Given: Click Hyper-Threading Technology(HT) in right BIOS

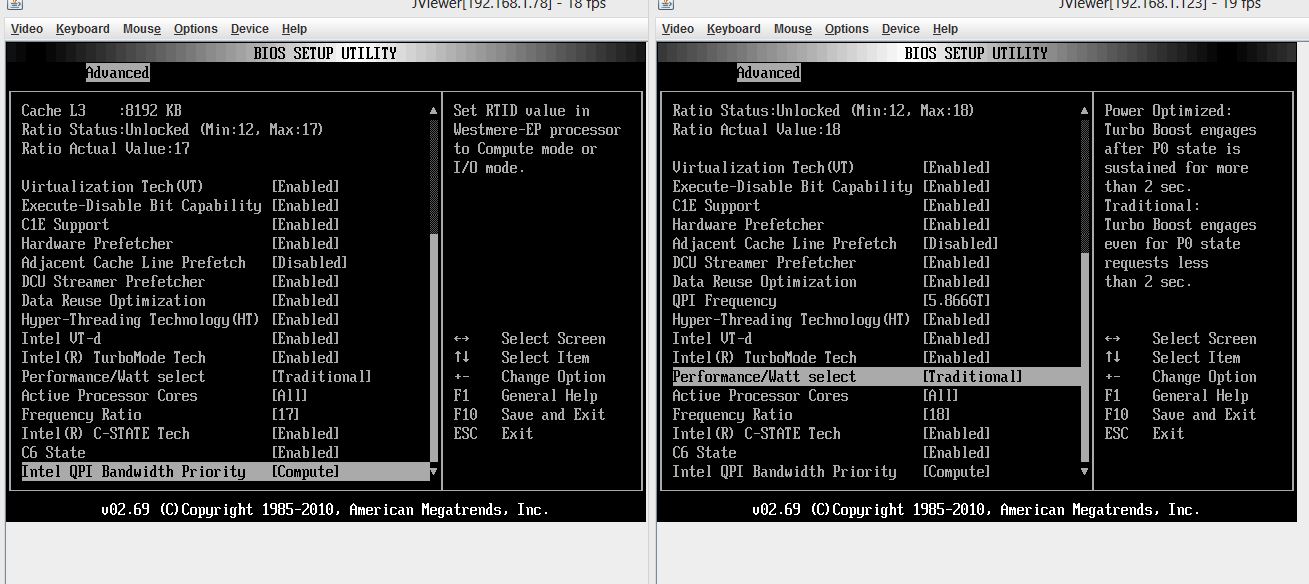Looking at the screenshot, I should pos(792,320).
